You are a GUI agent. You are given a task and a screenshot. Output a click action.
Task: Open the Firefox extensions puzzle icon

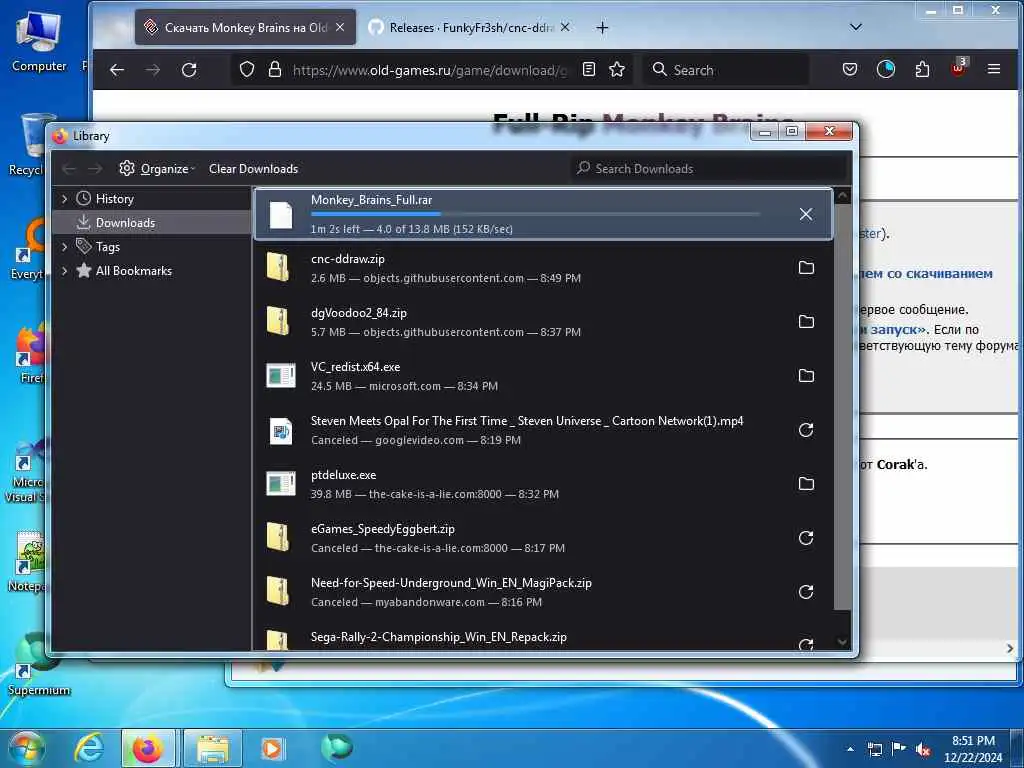click(922, 69)
